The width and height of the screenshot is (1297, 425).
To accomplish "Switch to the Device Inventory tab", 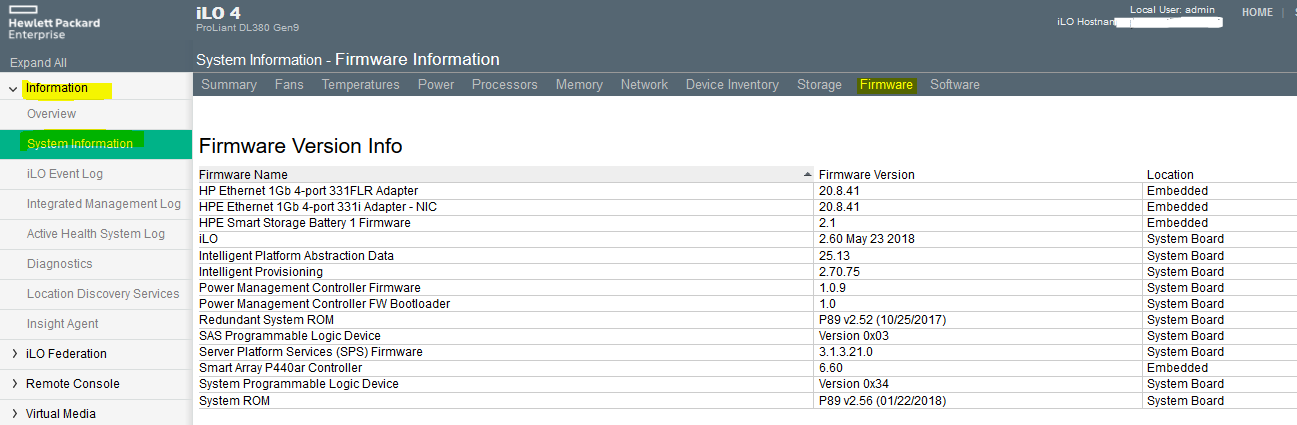I will pyautogui.click(x=732, y=85).
